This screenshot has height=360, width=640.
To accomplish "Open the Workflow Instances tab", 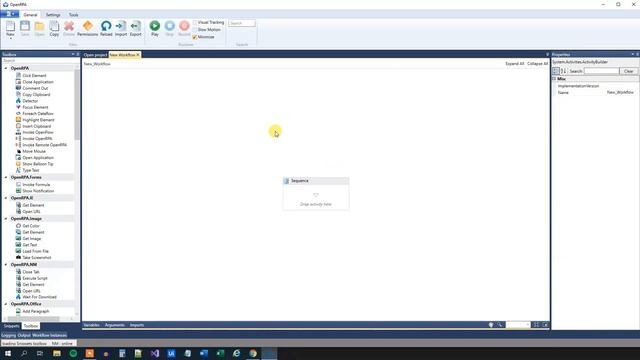I will (x=49, y=335).
